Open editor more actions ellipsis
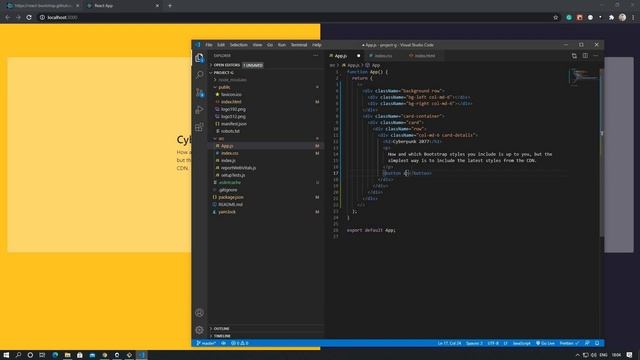The image size is (640, 360). (x=596, y=56)
